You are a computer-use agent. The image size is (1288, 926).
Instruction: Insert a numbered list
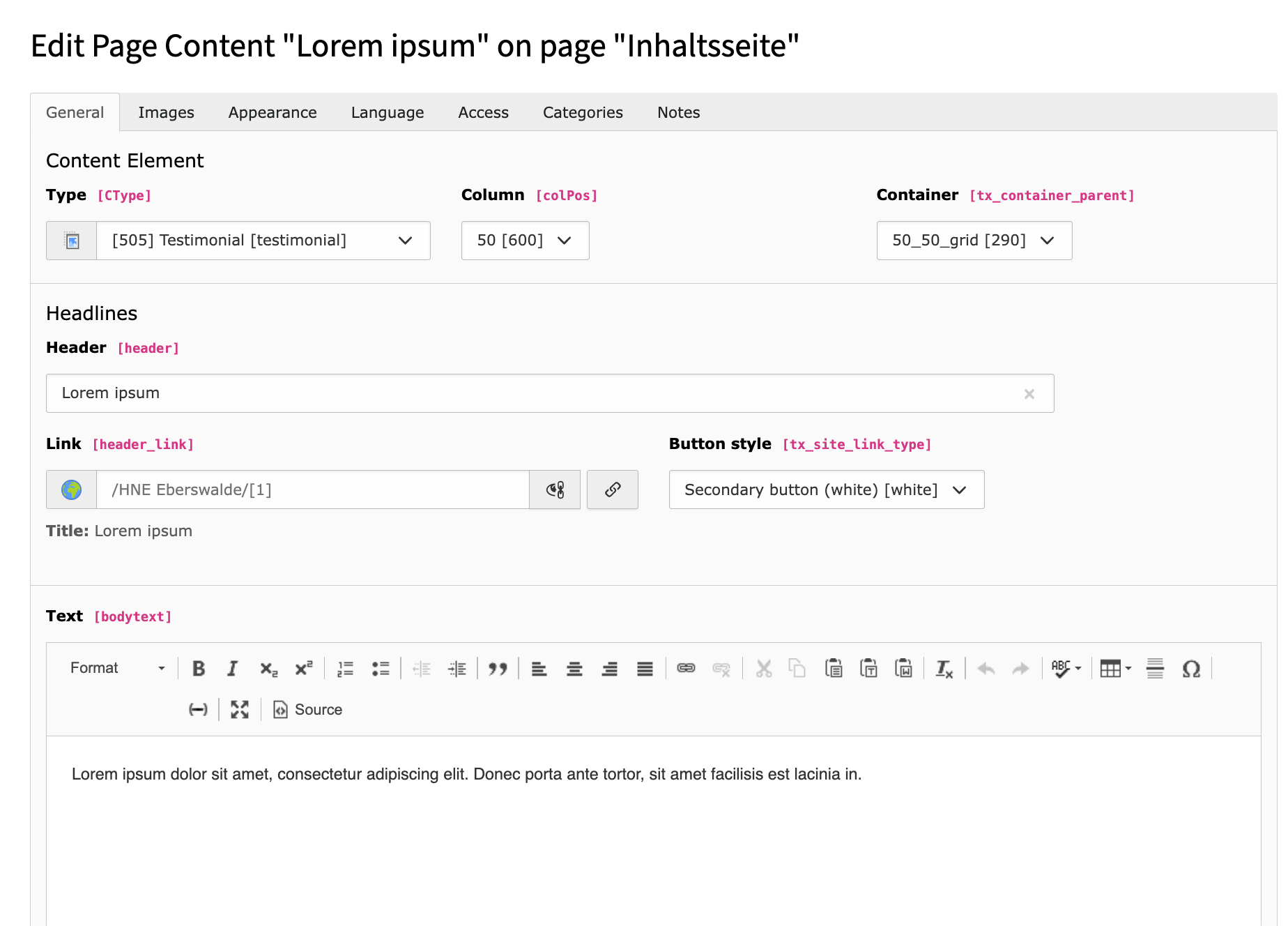coord(345,669)
